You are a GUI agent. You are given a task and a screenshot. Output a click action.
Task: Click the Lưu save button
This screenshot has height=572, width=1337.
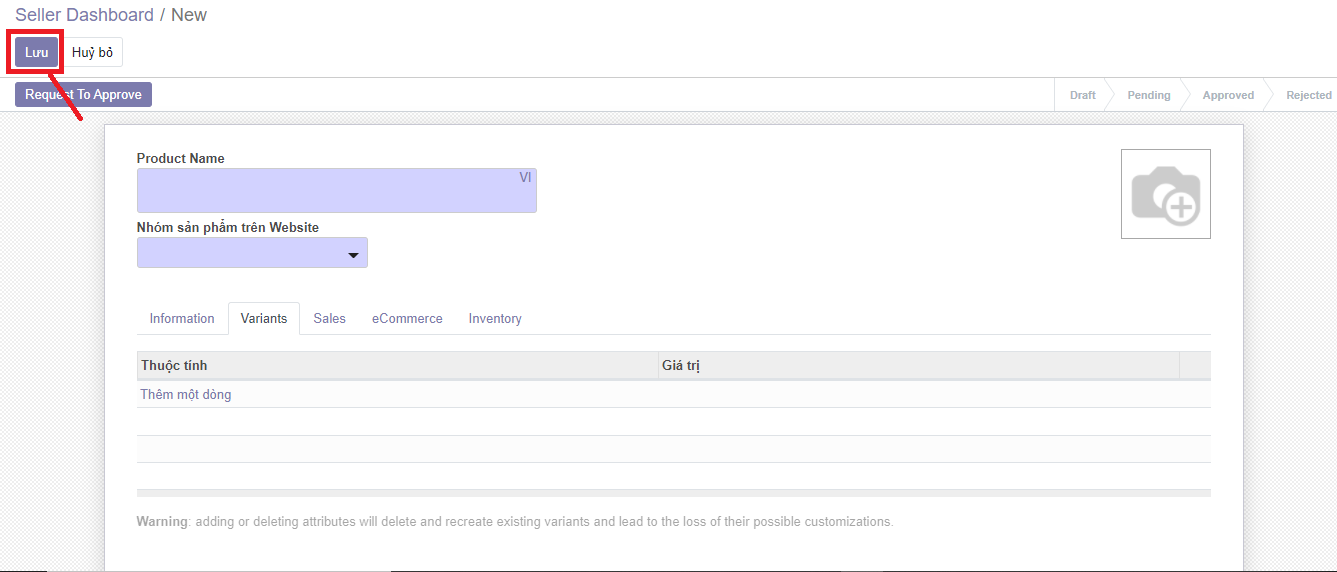[x=36, y=53]
